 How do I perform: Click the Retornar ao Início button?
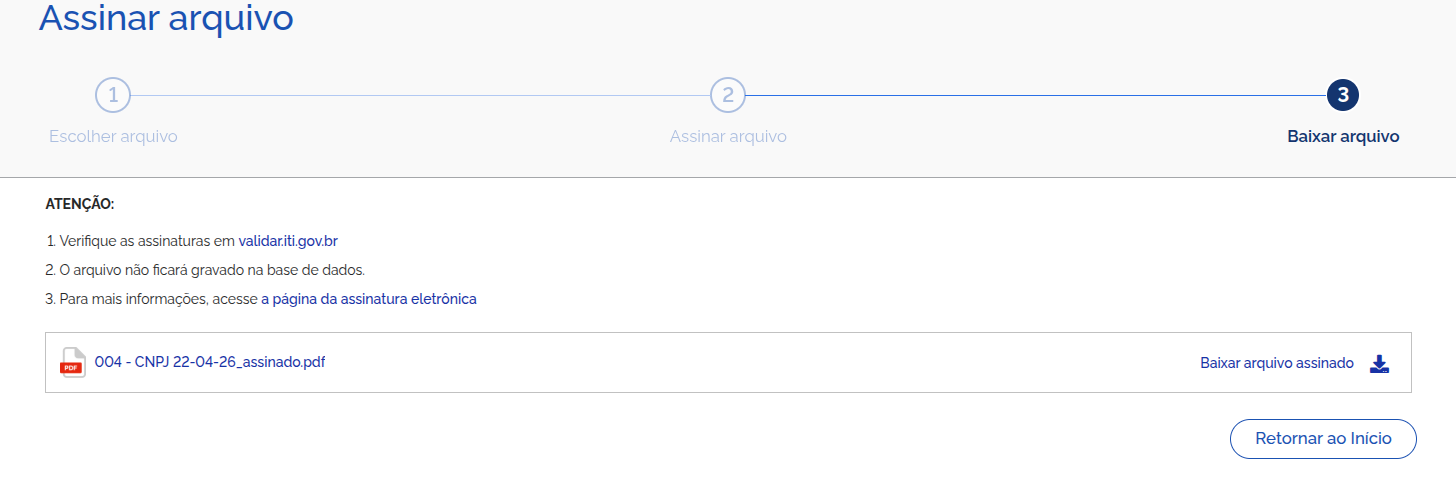pyautogui.click(x=1323, y=439)
